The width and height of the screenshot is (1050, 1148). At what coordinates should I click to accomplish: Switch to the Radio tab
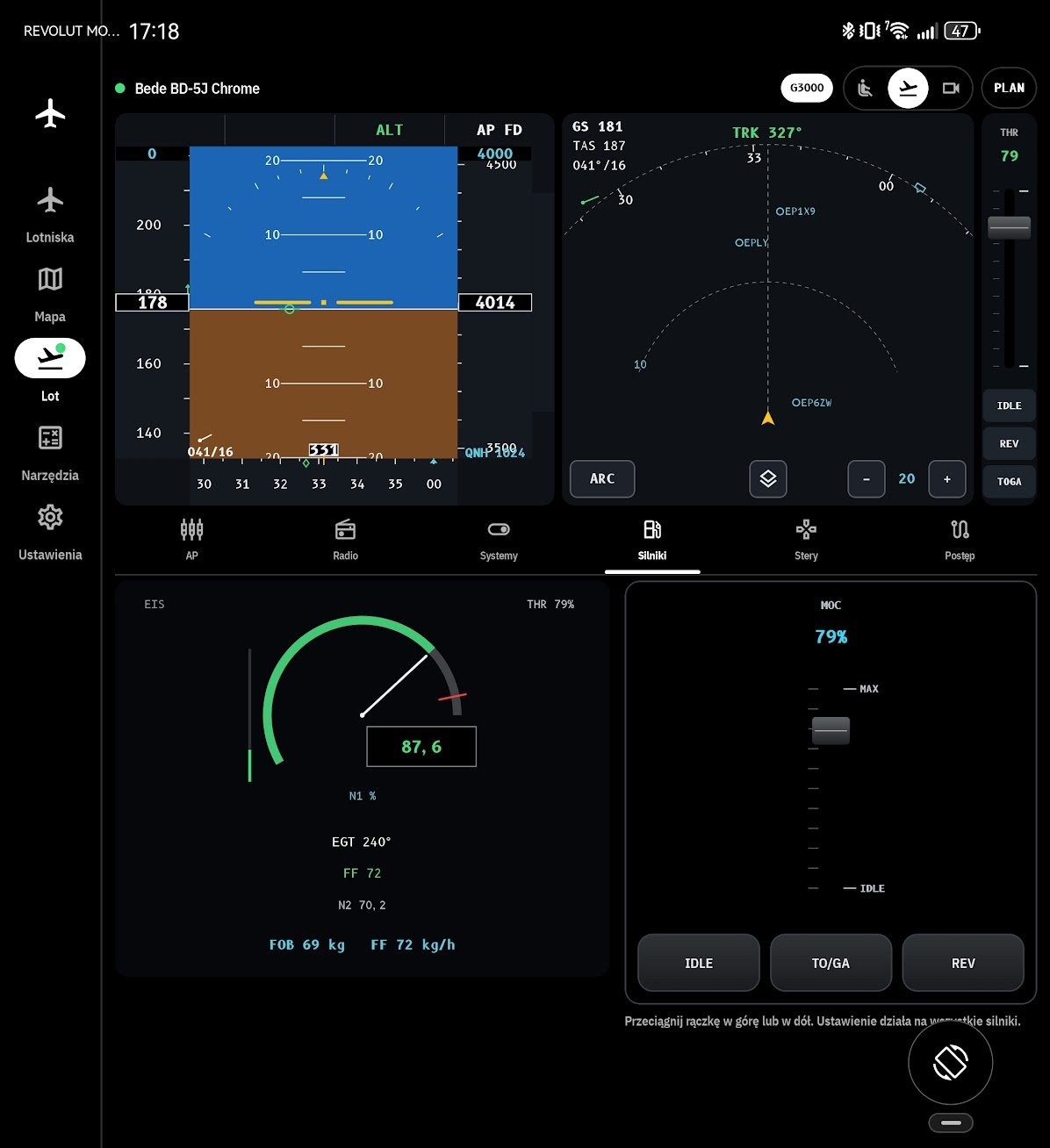(x=345, y=540)
